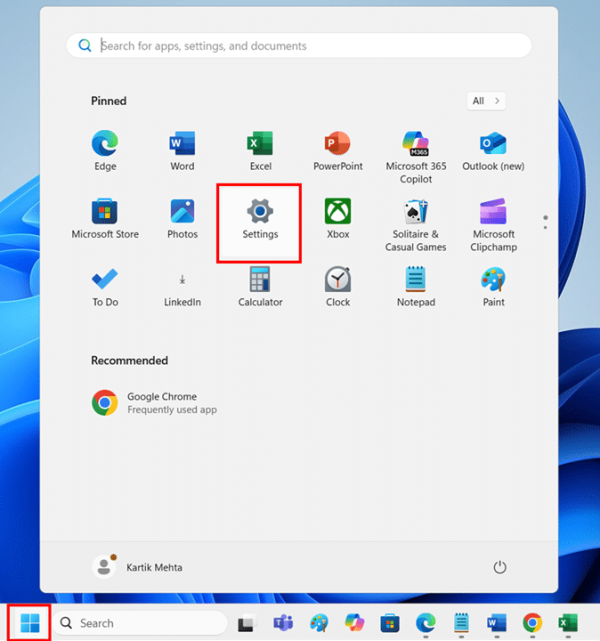The height and width of the screenshot is (641, 600).
Task: Open Edge from pinned apps
Action: click(105, 150)
